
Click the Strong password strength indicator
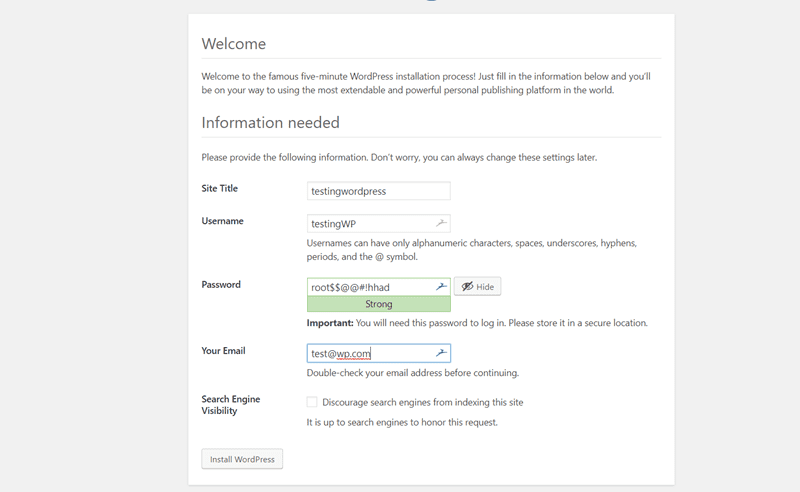tap(379, 304)
